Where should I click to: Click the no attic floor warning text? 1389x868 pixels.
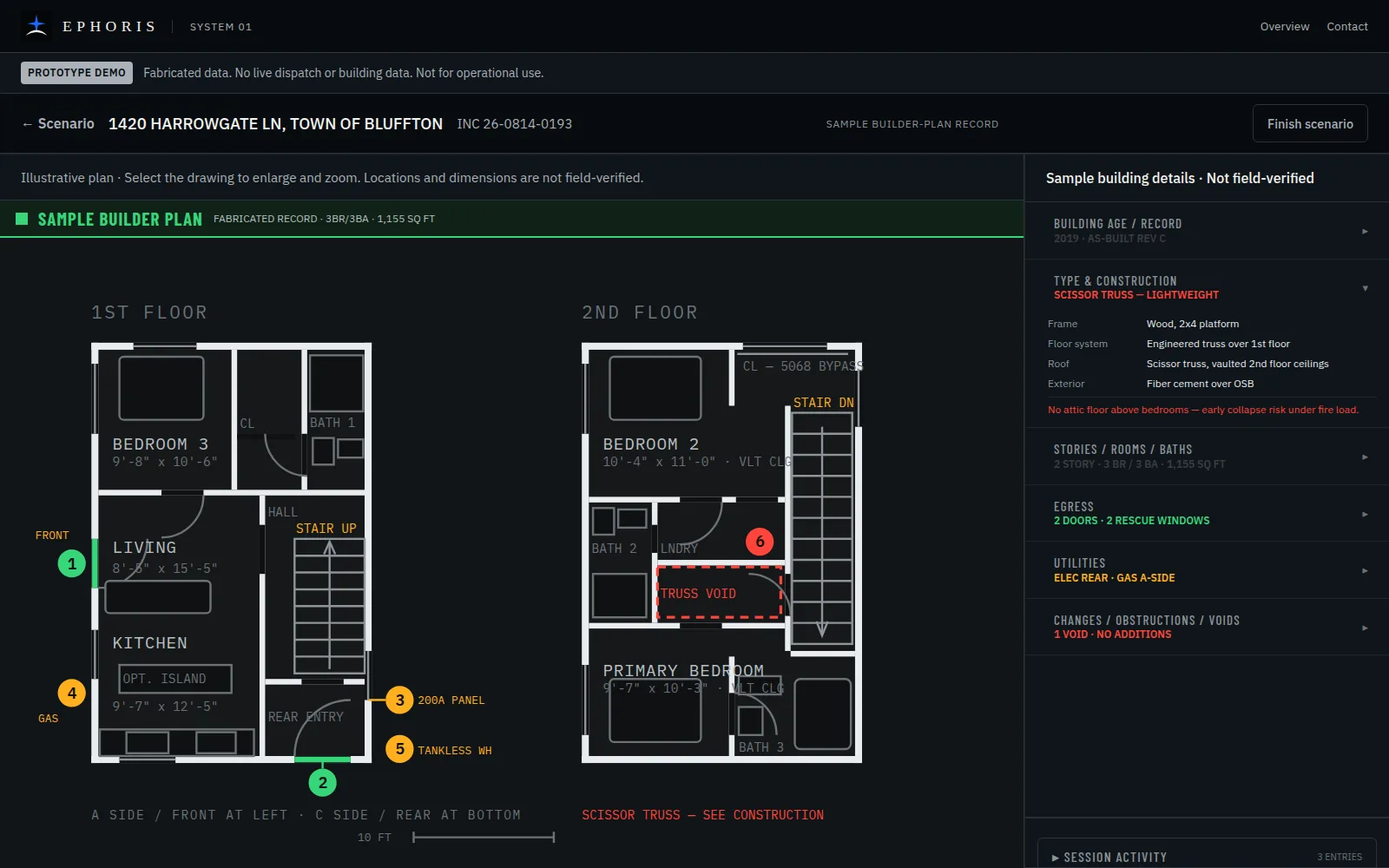pyautogui.click(x=1203, y=410)
